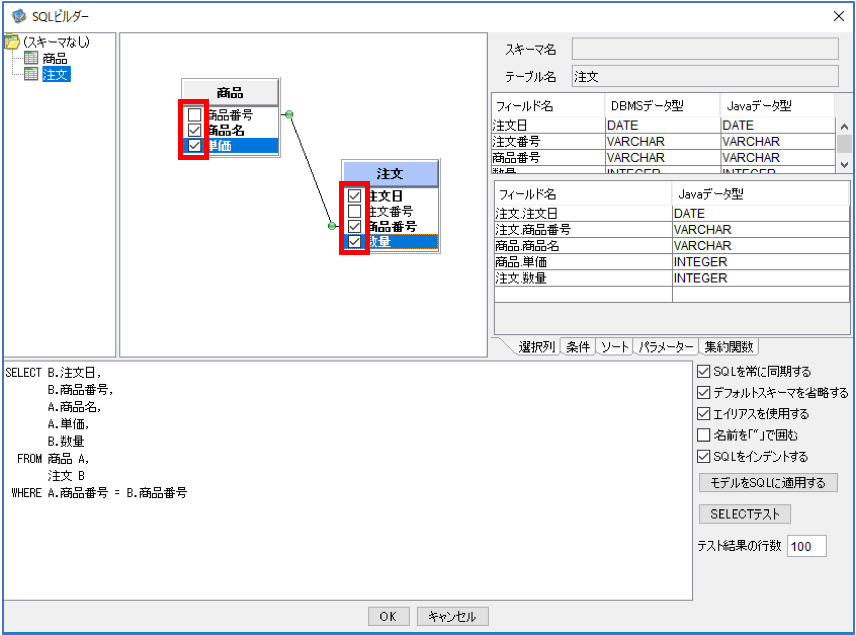Toggle デフォルトスキーマを省略する checkbox
The width and height of the screenshot is (856, 635).
(704, 393)
